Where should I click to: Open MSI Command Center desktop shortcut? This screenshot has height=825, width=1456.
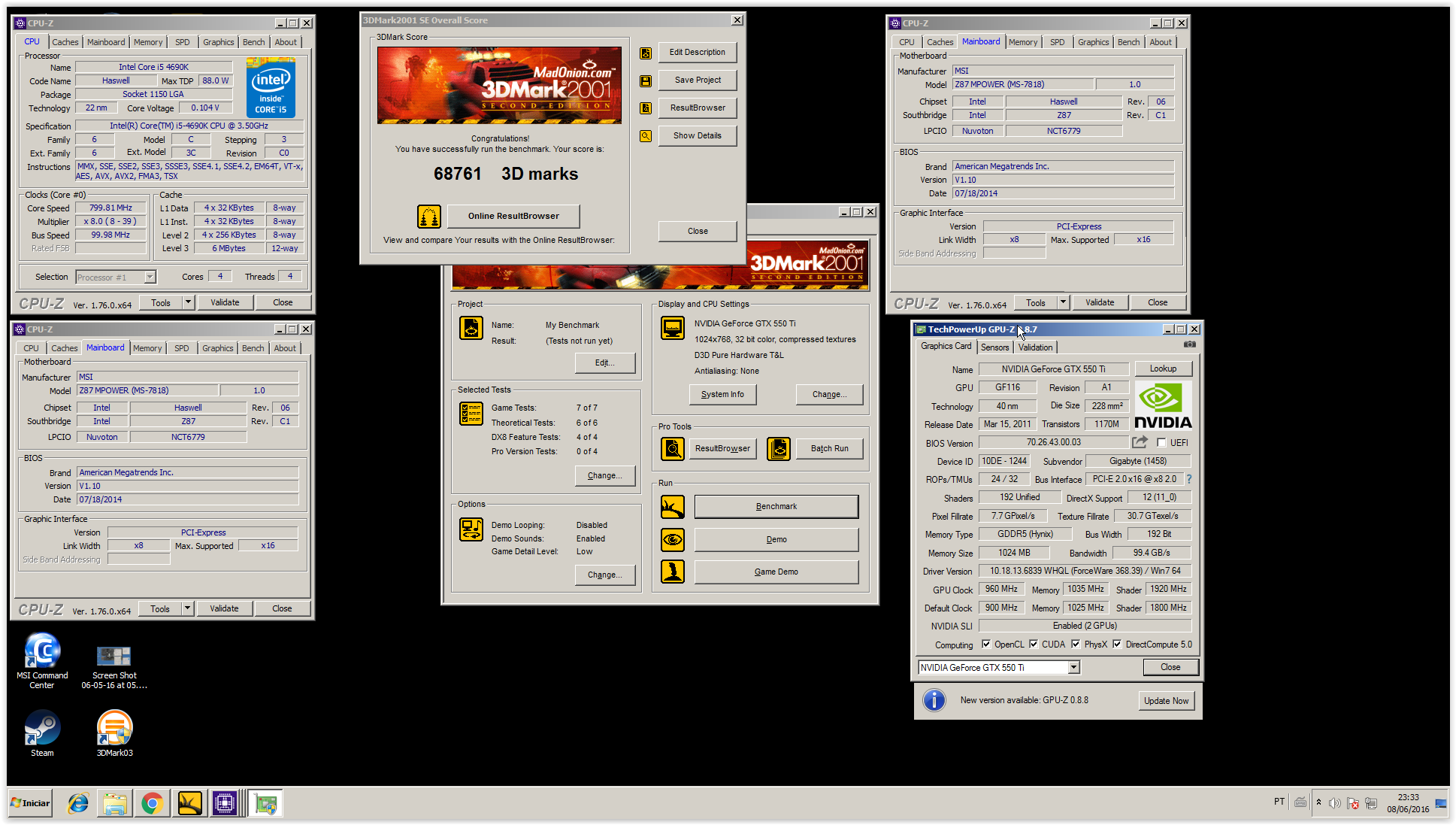(42, 660)
